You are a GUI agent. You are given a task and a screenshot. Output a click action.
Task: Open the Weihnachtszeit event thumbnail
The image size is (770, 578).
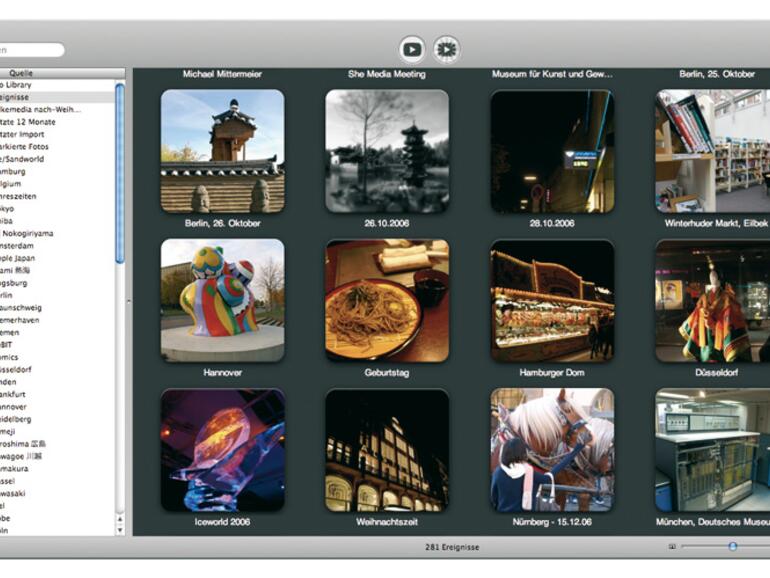click(386, 450)
